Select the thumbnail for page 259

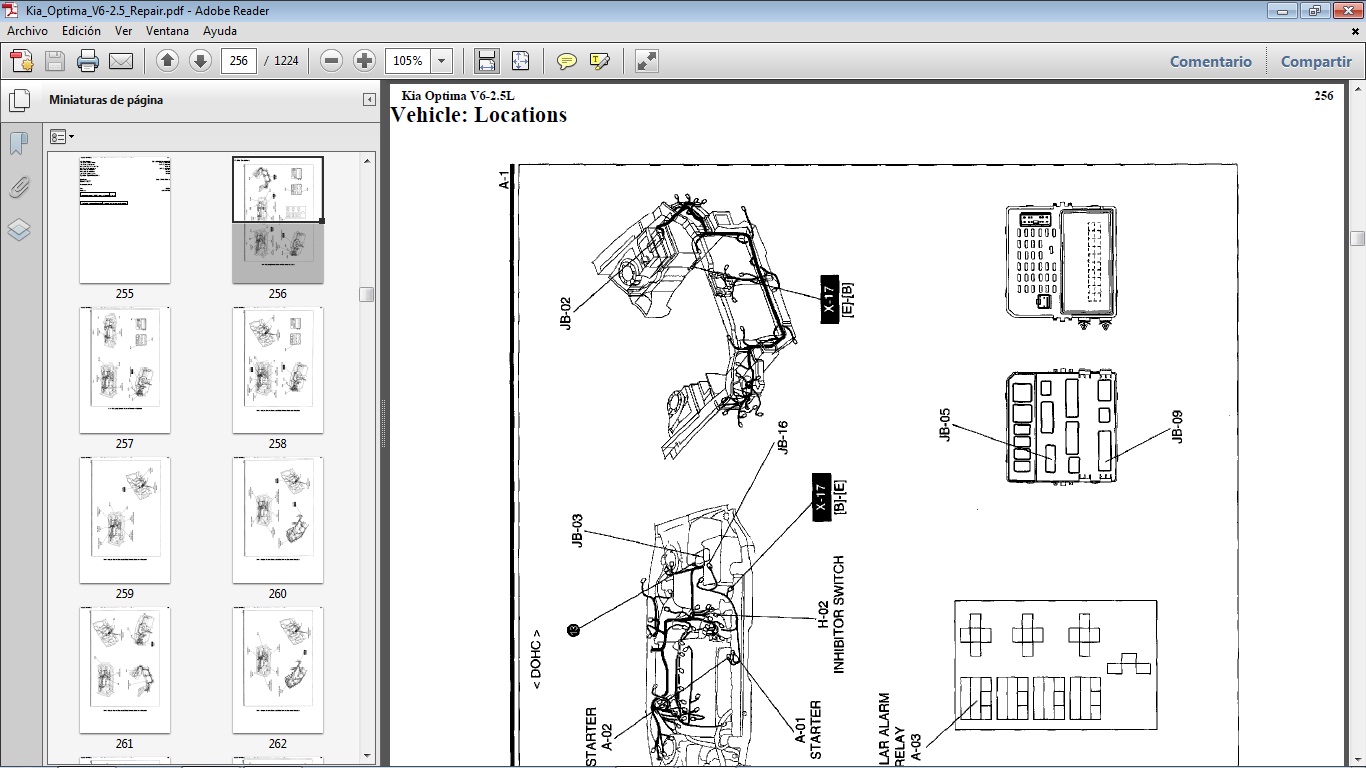[124, 519]
